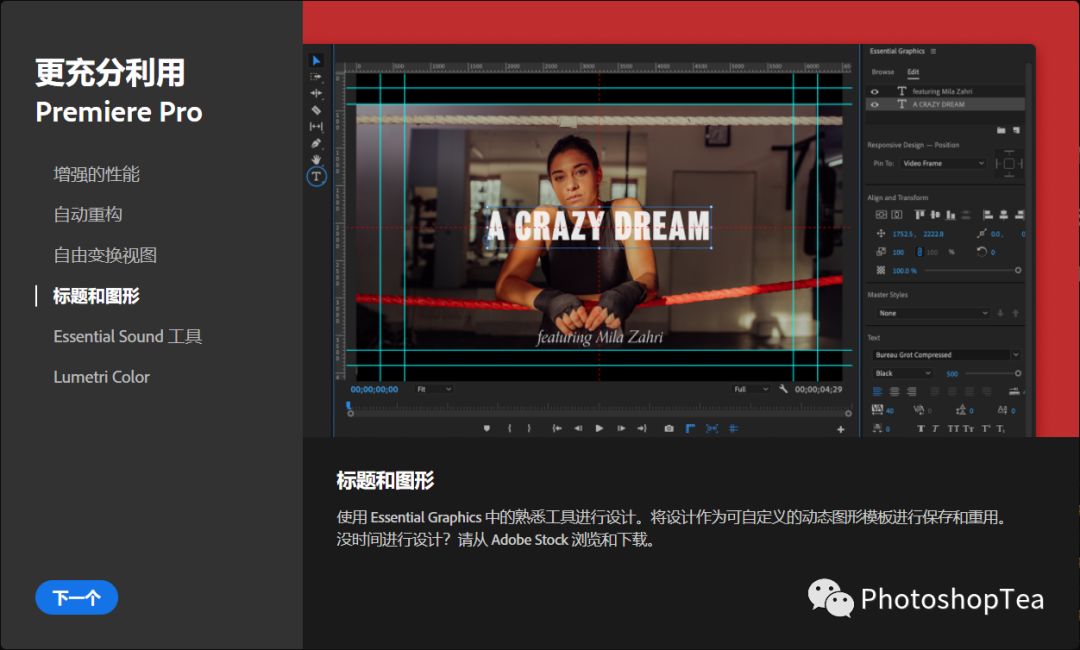Click the position value 1752.5
This screenshot has height=650, width=1080.
click(903, 234)
